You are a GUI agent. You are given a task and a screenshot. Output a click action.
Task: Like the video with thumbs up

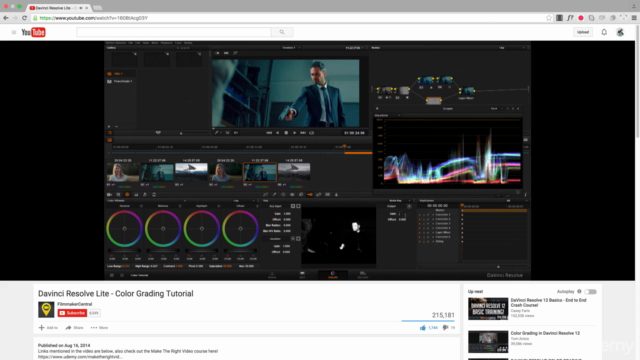tap(423, 328)
